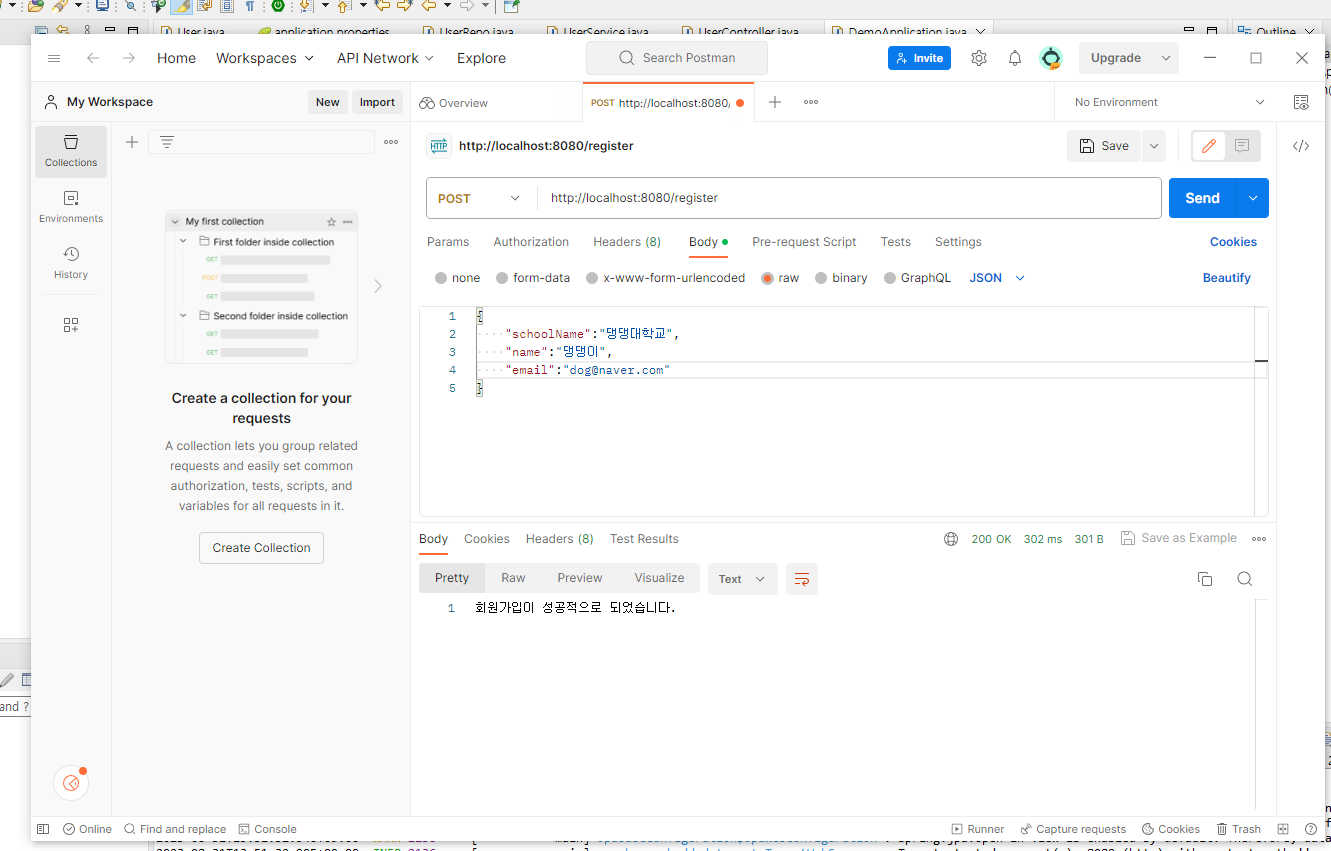
Task: Expand the Send button options arrow
Action: [x=1253, y=198]
